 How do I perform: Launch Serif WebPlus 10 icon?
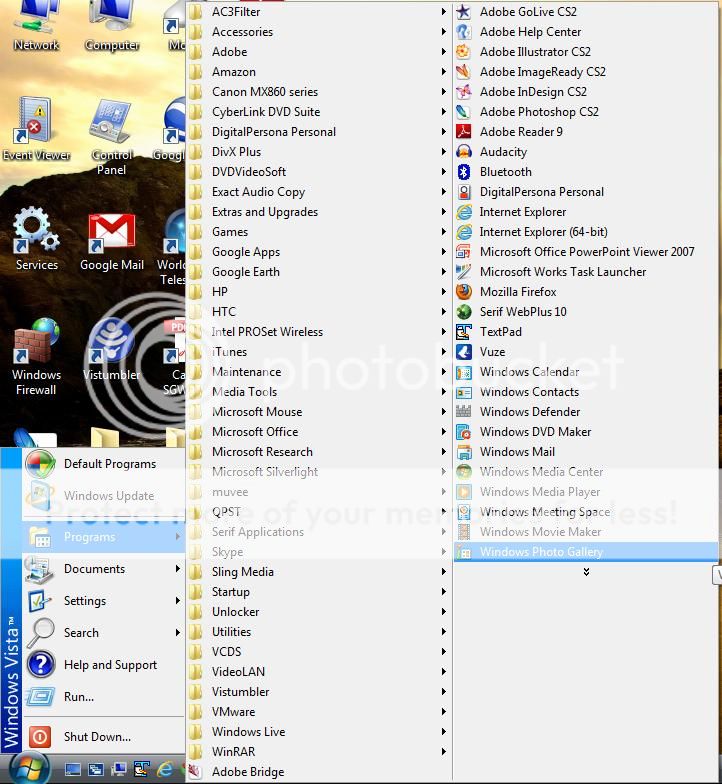[464, 312]
